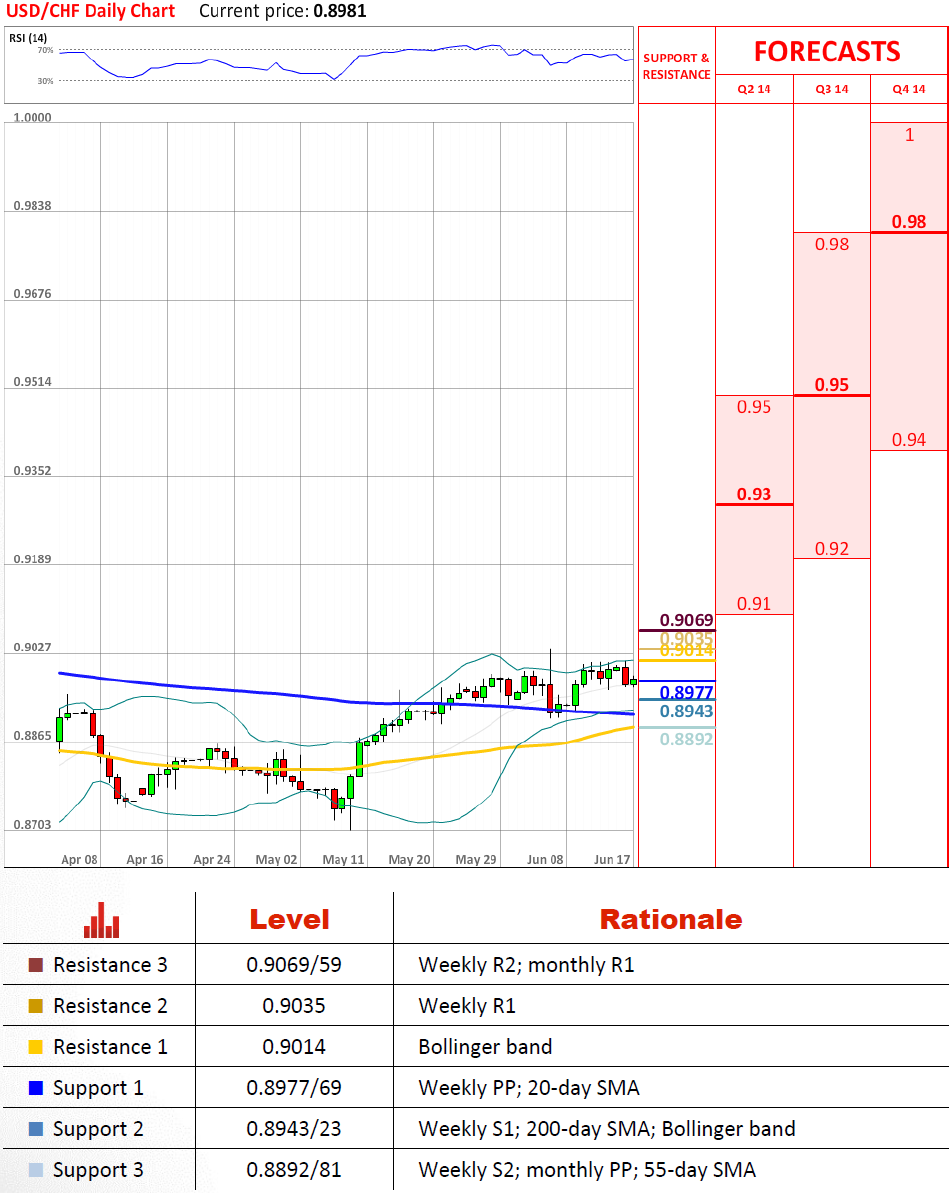
Task: Click the Support 2 steel blue swatch
Action: point(36,1129)
